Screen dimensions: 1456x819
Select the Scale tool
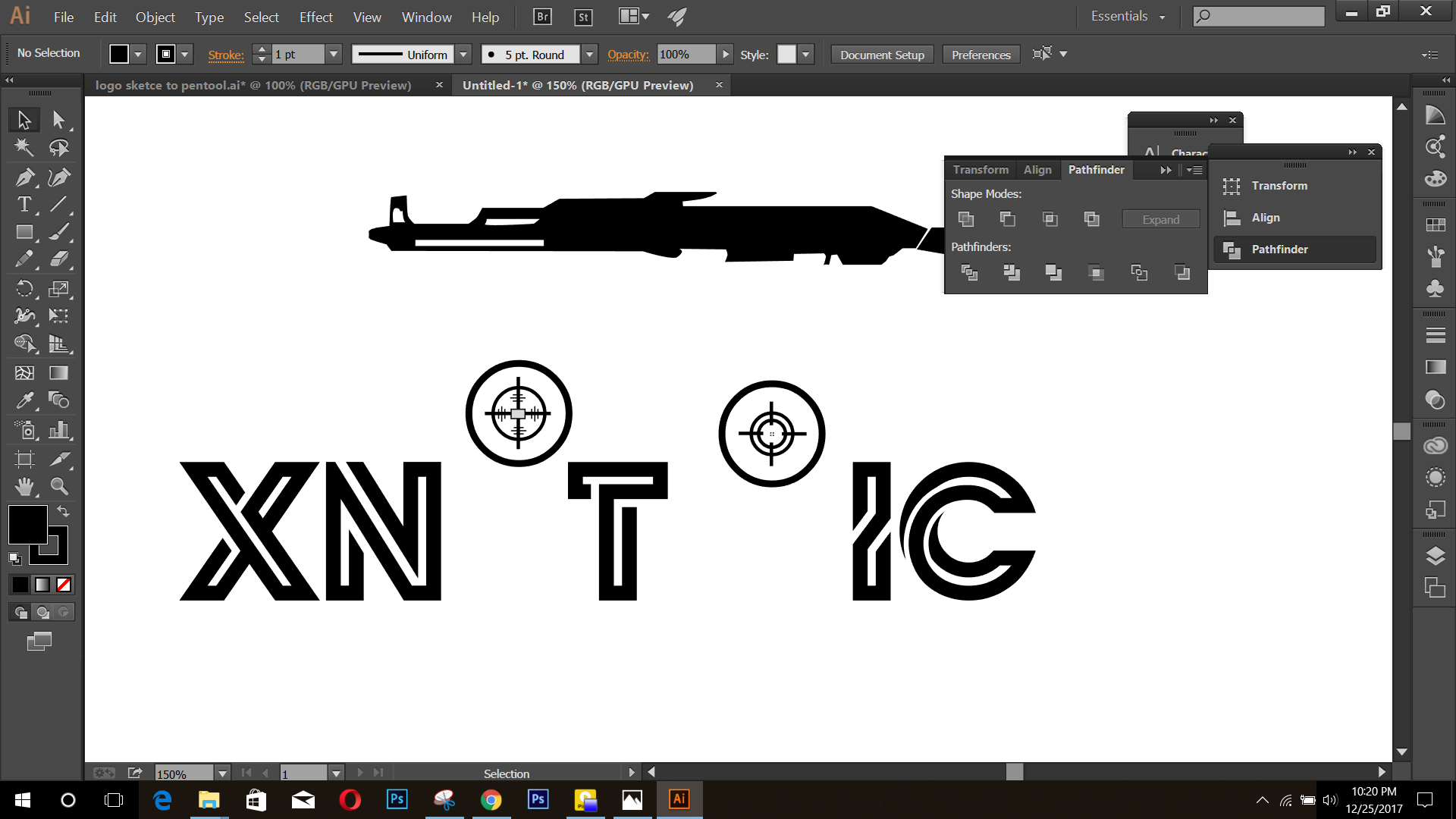58,288
